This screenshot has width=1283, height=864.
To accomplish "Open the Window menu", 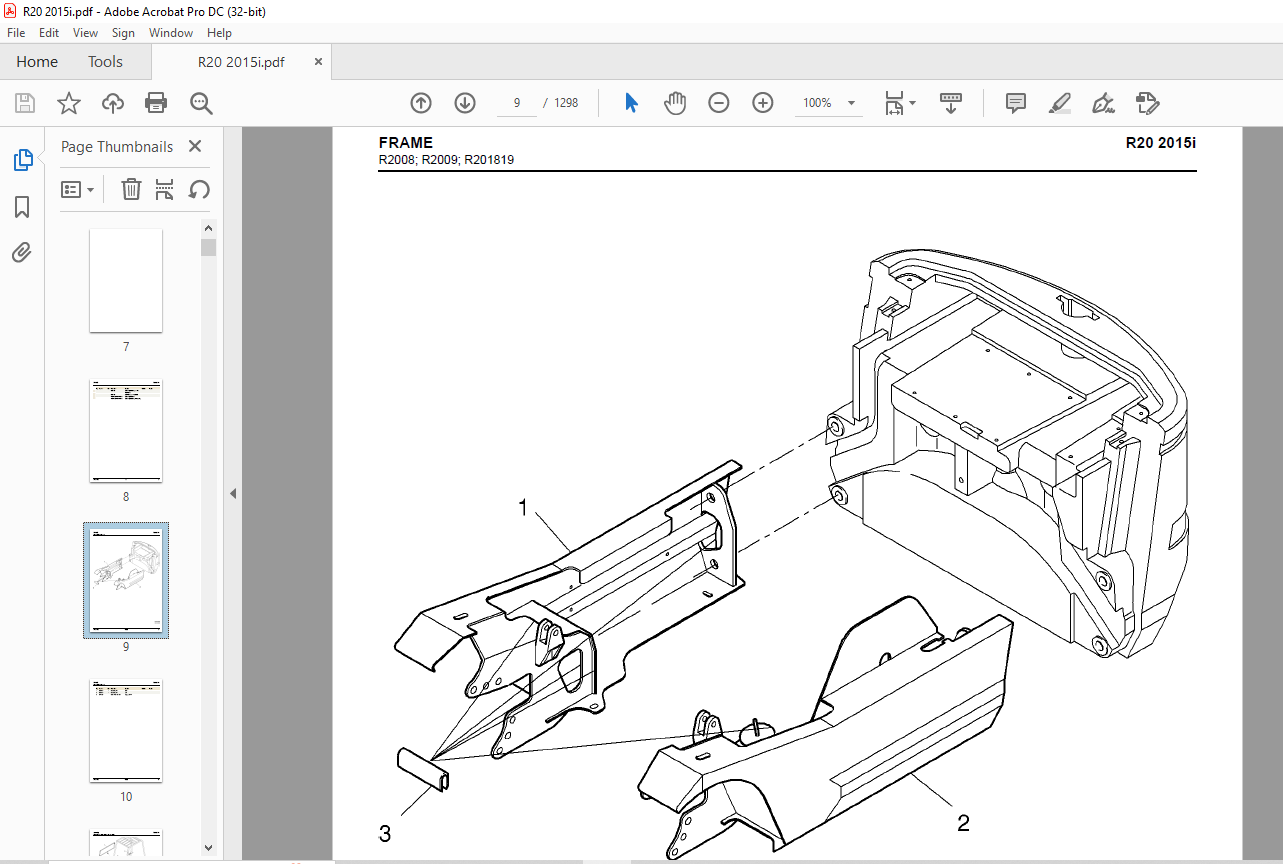I will click(171, 33).
